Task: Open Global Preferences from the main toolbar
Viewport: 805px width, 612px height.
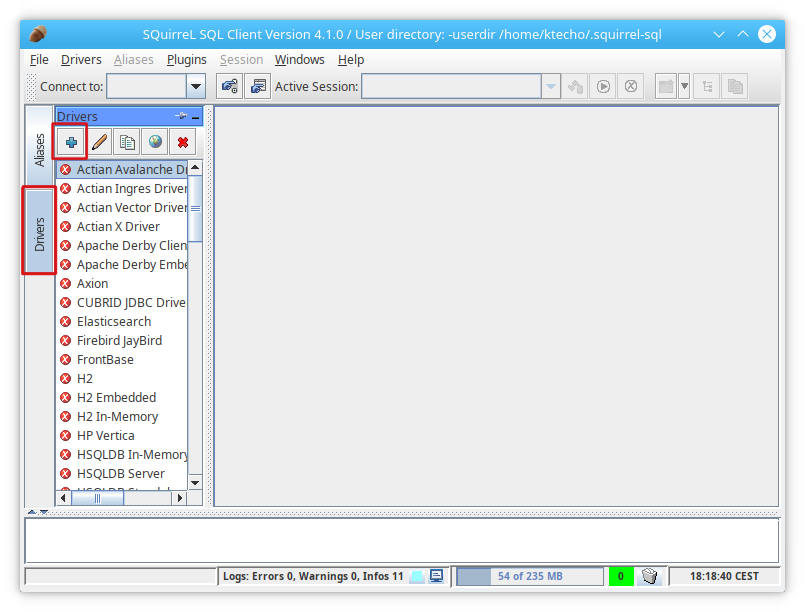Action: pos(229,86)
